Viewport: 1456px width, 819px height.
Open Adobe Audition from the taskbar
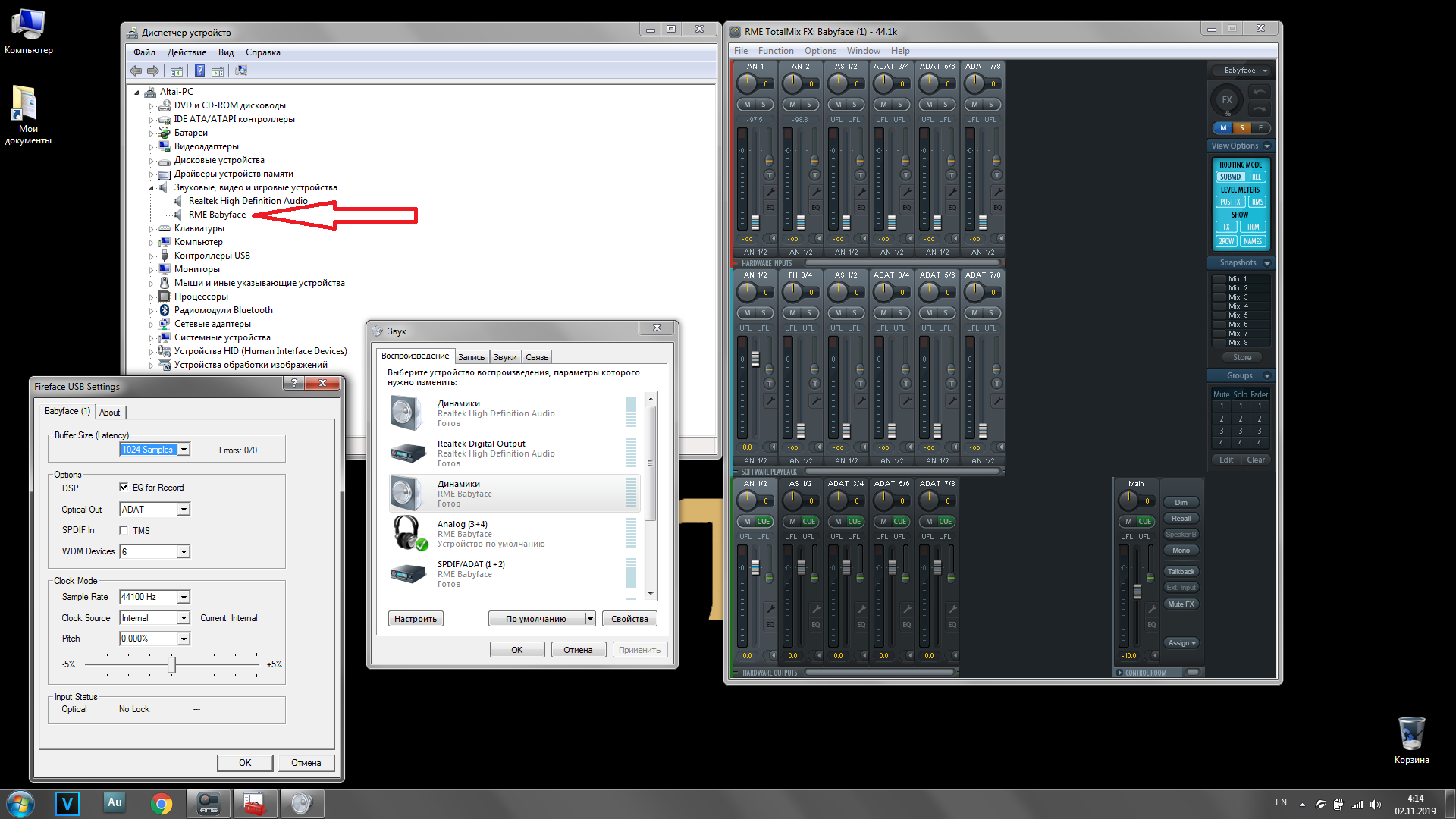click(x=115, y=803)
